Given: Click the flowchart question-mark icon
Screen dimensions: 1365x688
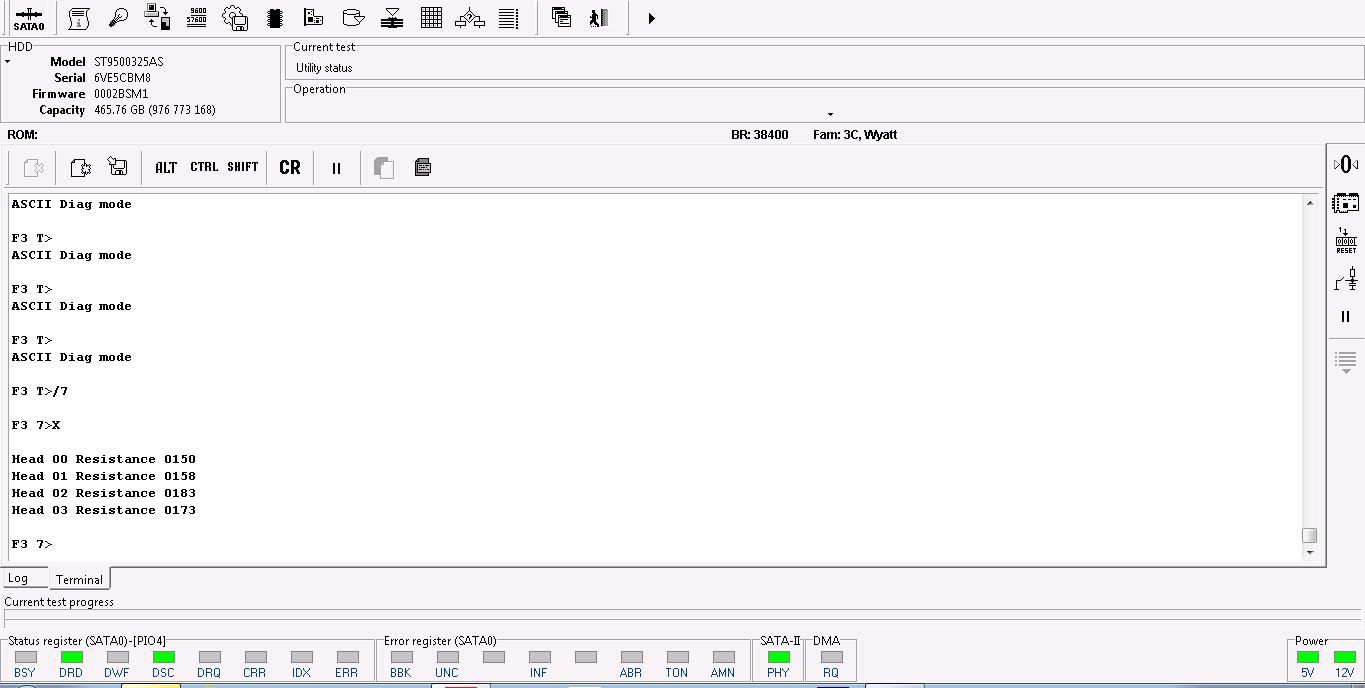Looking at the screenshot, I should [470, 18].
